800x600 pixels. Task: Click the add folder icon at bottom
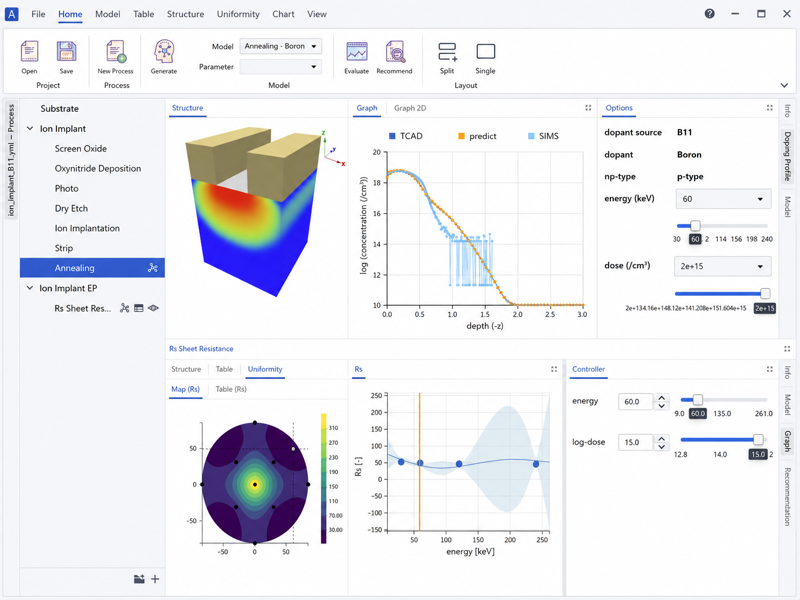point(139,579)
